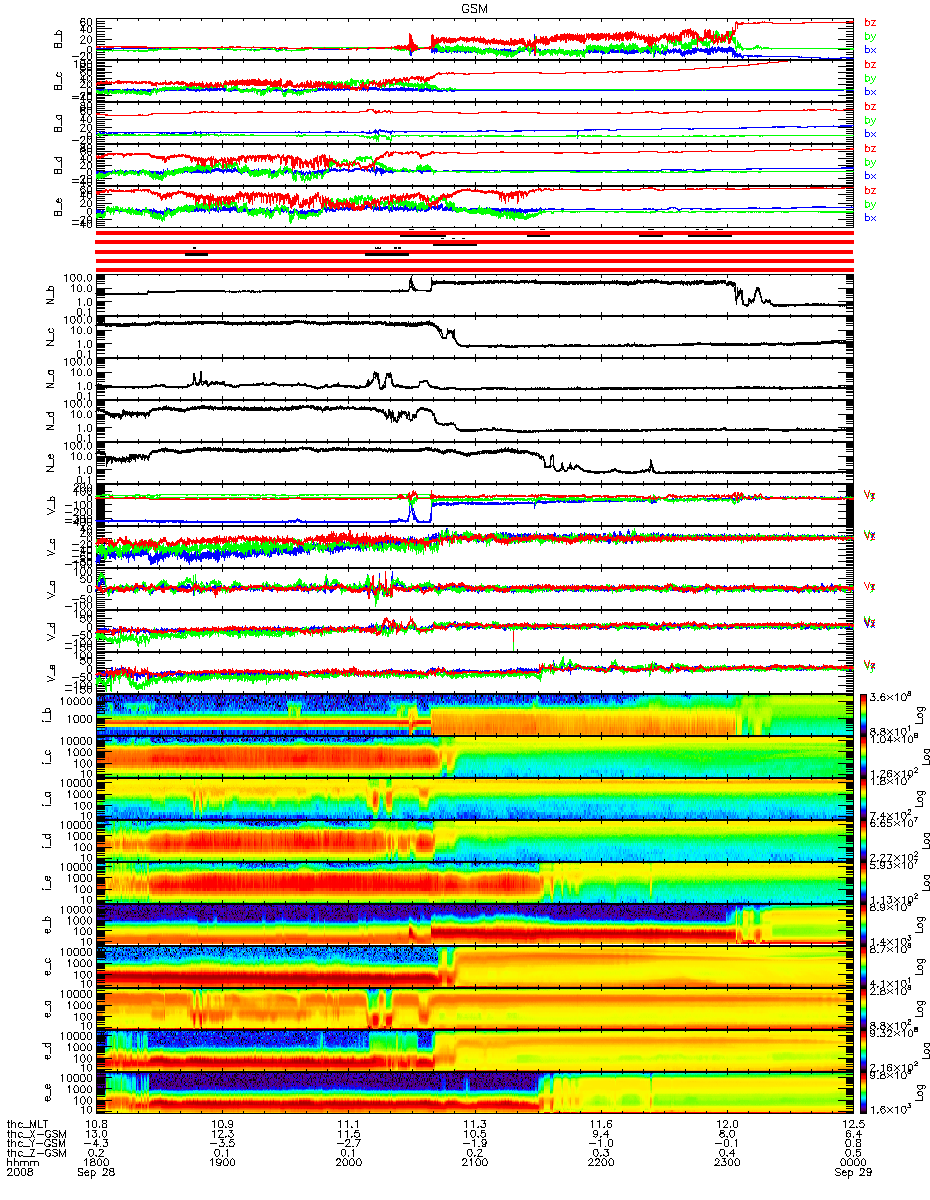Image resolution: width=930 pixels, height=1200 pixels.
Task: Click the thc_Y-GSM footer row label
Action: click(x=36, y=1144)
